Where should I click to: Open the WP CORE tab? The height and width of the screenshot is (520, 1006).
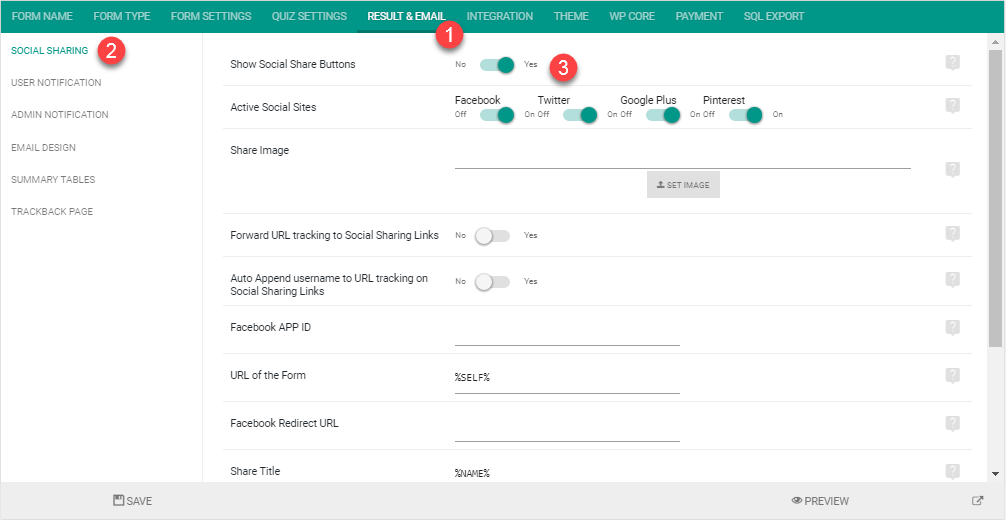point(632,17)
